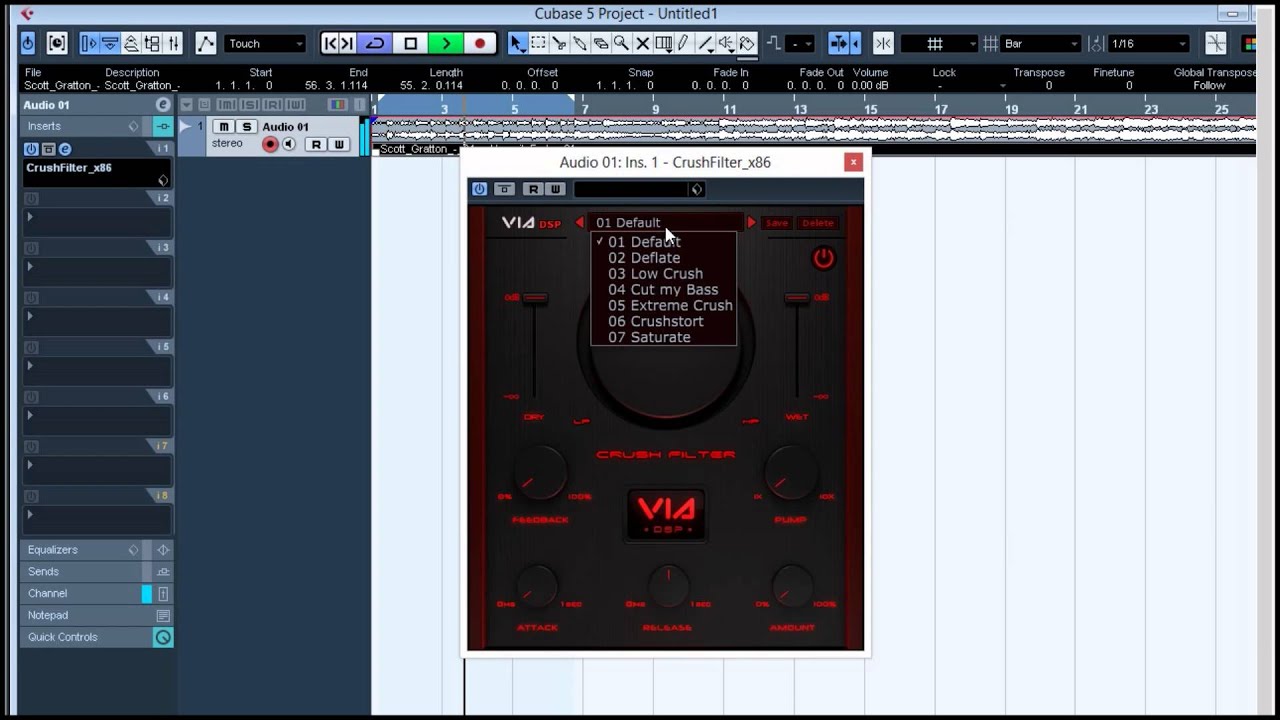
Task: Toggle insert slot 1 power in the Inspector
Action: (x=31, y=149)
